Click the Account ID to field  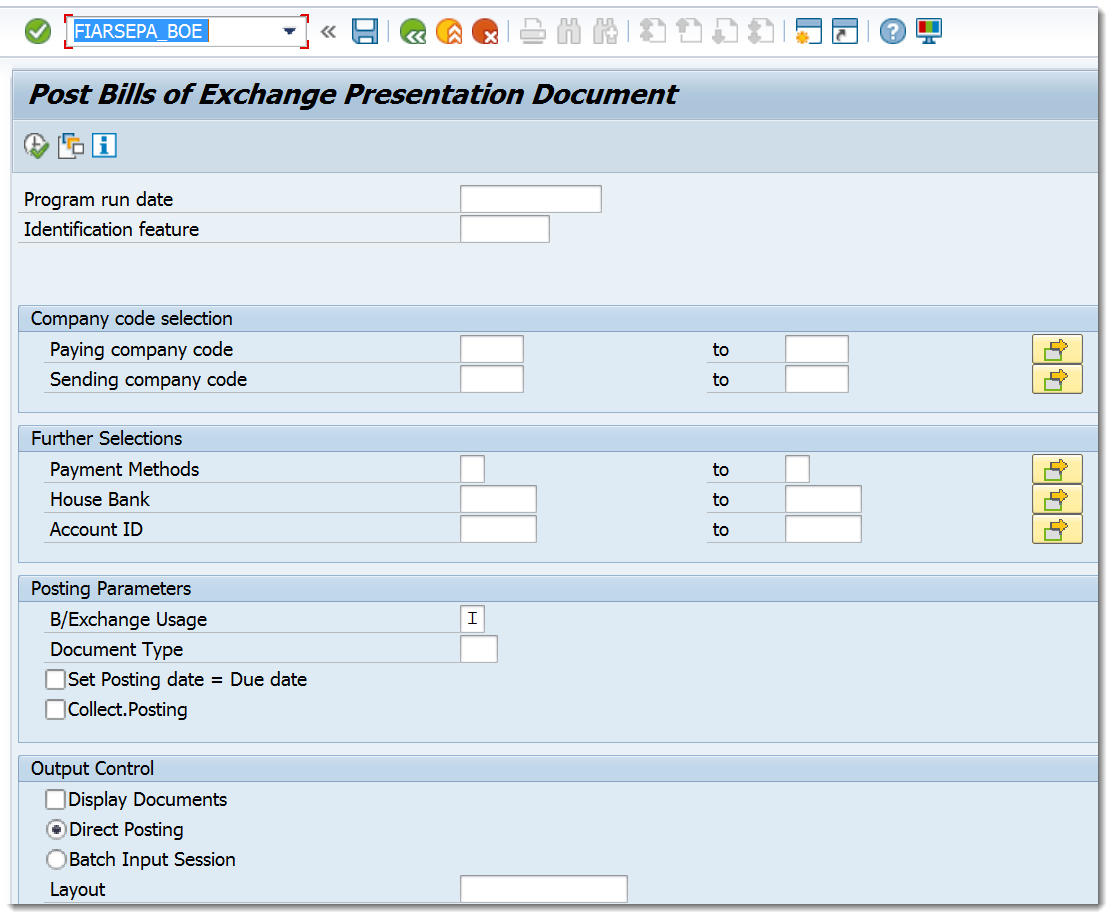tap(823, 529)
